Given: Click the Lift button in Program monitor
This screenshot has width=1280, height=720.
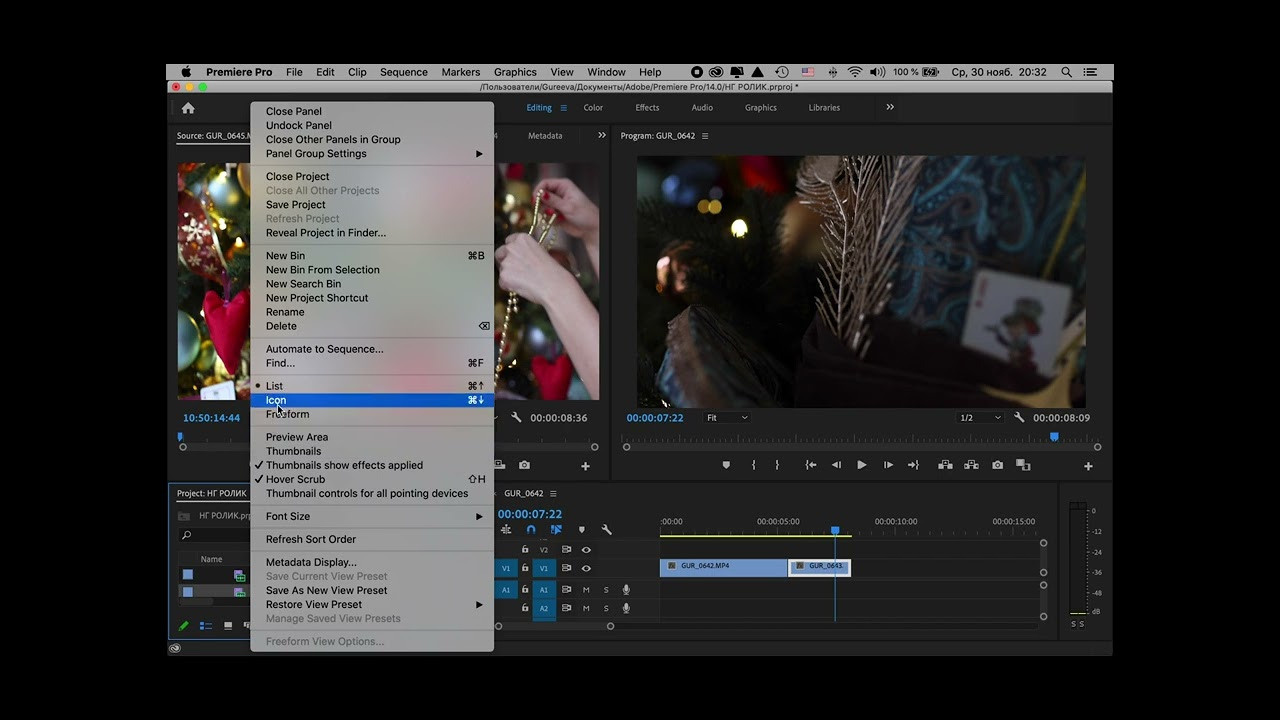Looking at the screenshot, I should pyautogui.click(x=945, y=465).
